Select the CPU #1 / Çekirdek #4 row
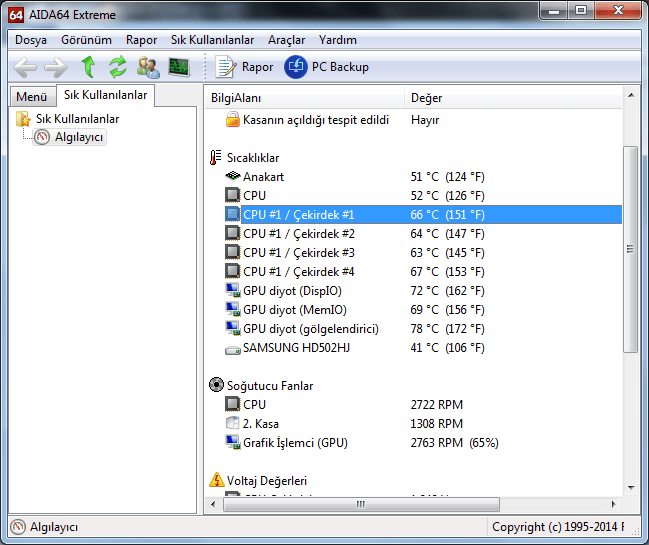Image resolution: width=649 pixels, height=545 pixels. 423,271
